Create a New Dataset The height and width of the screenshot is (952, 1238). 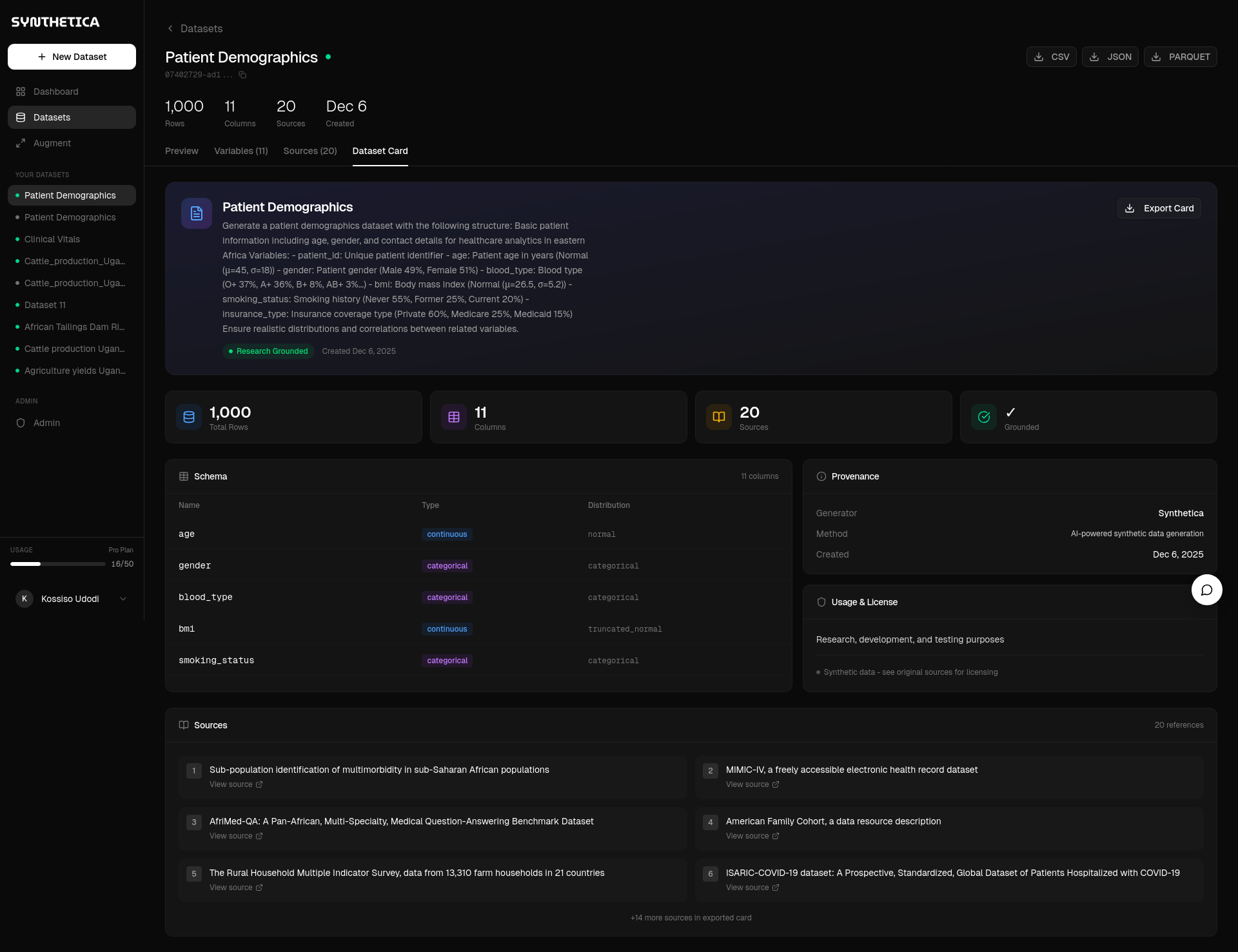coord(72,57)
